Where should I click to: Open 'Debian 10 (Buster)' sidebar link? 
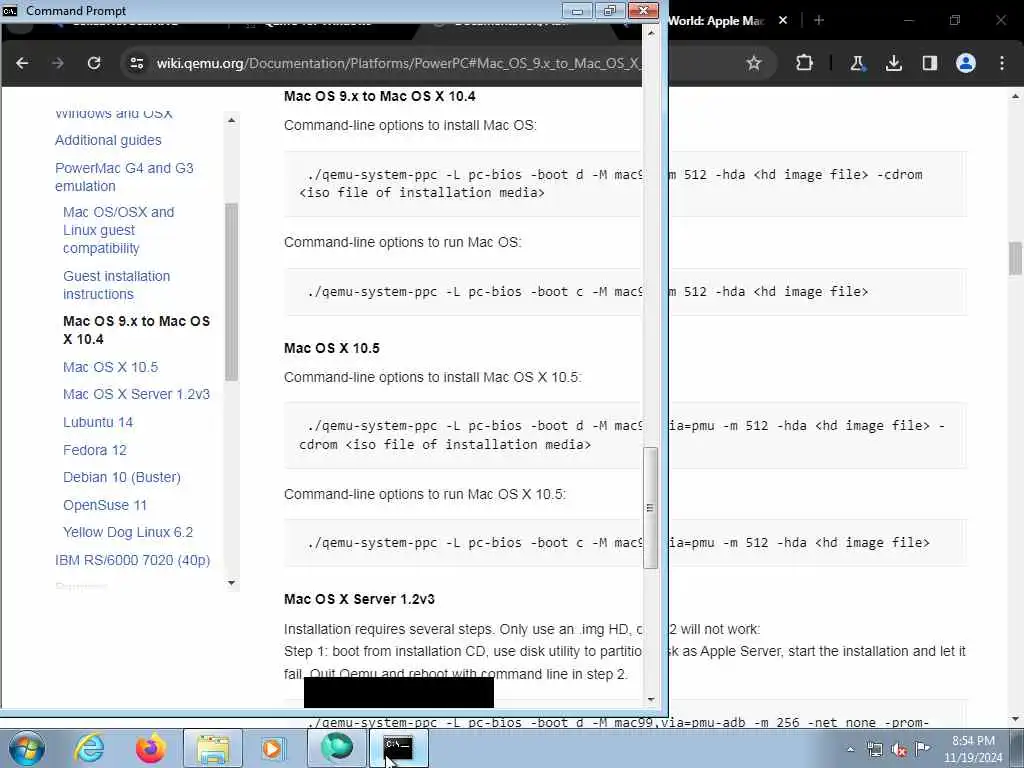click(x=121, y=477)
